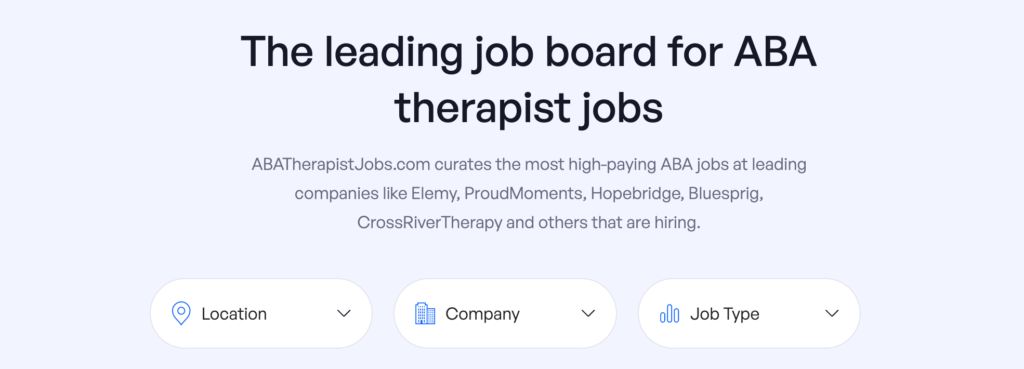The height and width of the screenshot is (369, 1024).
Task: Select the 'Location' label text
Action: click(x=234, y=314)
